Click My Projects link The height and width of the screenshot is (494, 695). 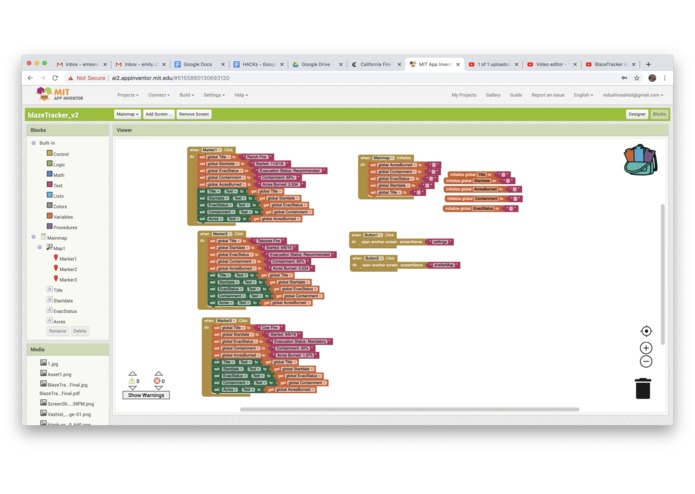(464, 95)
